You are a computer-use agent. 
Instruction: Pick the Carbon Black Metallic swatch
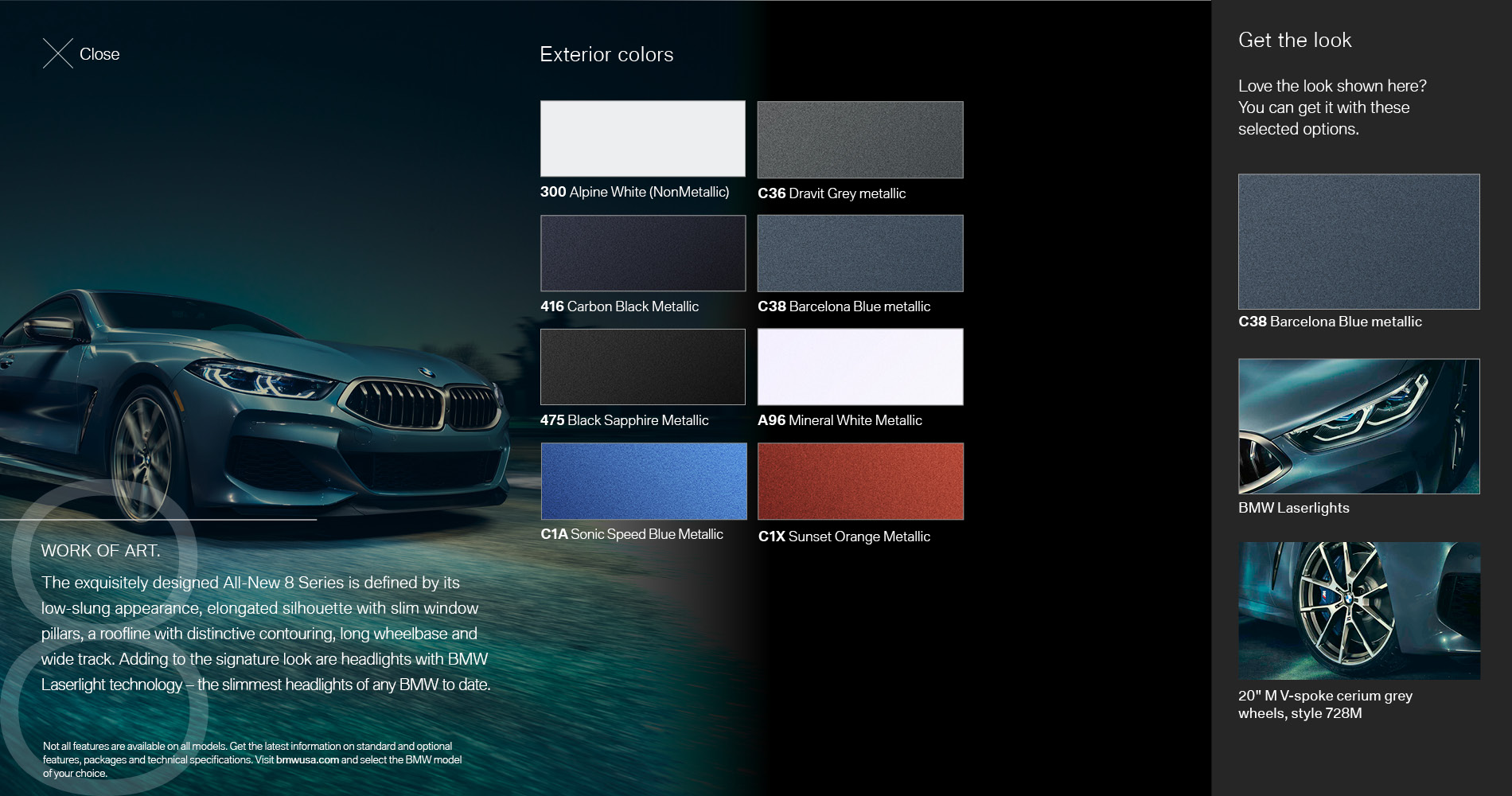tap(643, 253)
